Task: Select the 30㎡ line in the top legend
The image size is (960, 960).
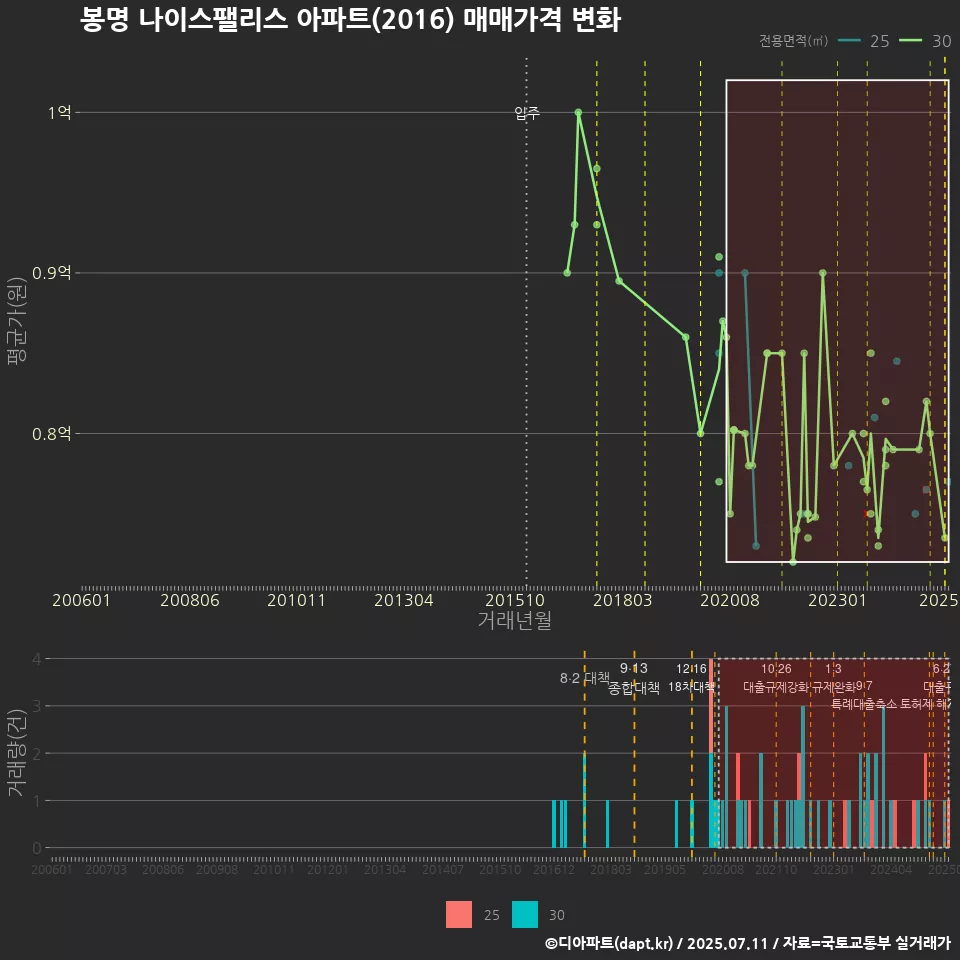Action: point(925,41)
